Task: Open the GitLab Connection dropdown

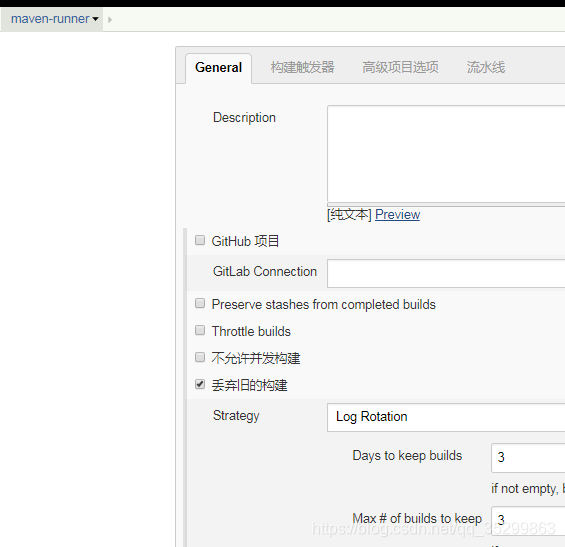Action: pyautogui.click(x=446, y=274)
